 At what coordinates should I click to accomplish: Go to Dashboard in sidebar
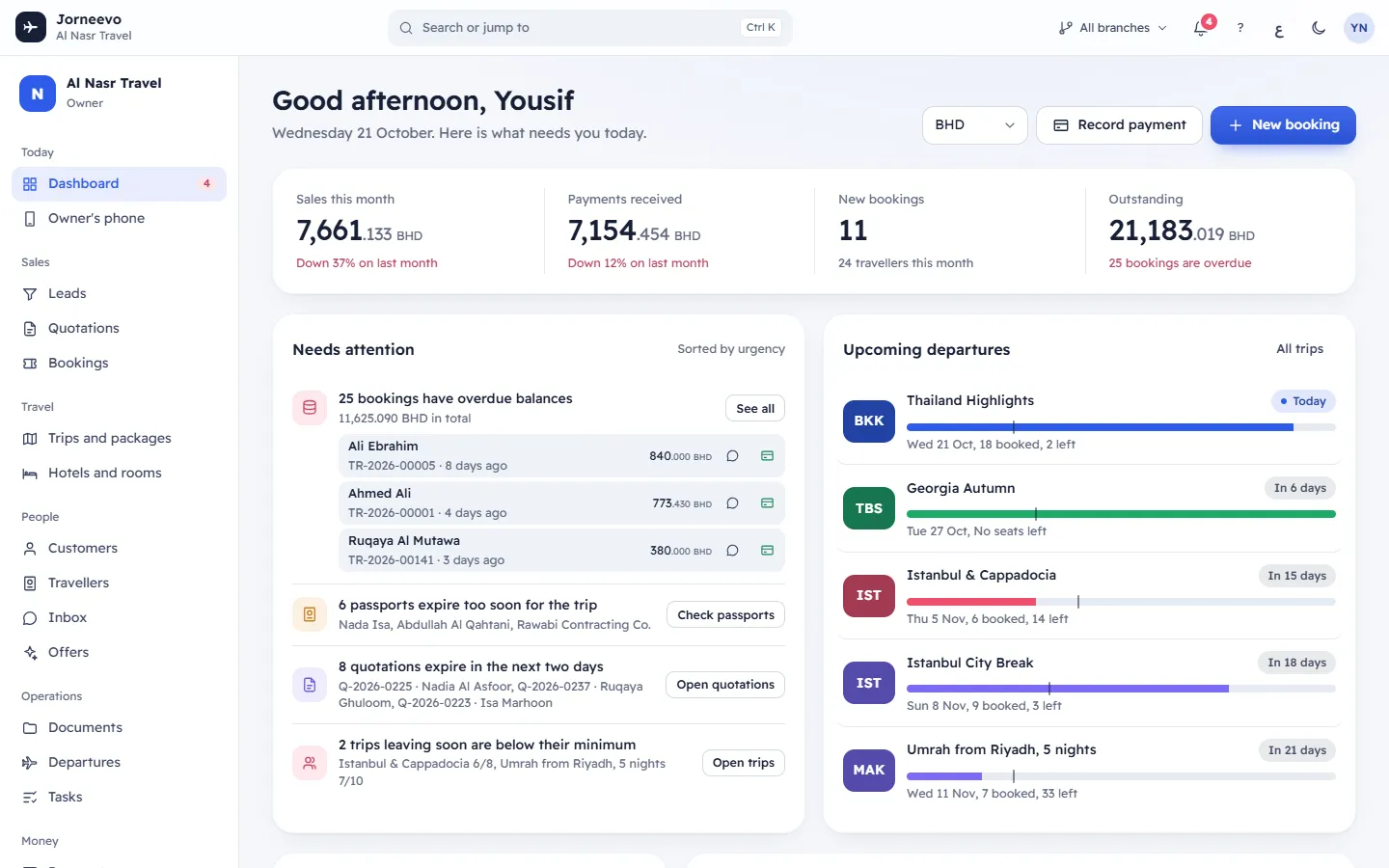119,184
